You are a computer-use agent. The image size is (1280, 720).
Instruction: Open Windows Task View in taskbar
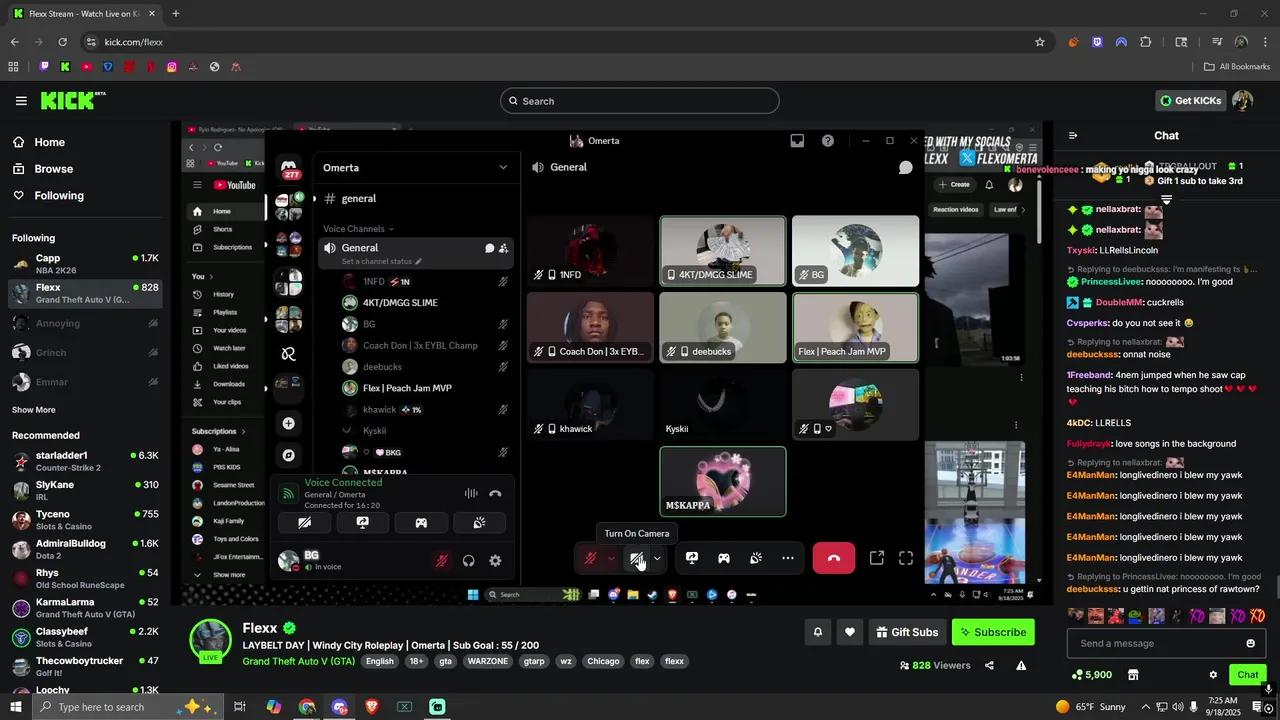point(240,707)
